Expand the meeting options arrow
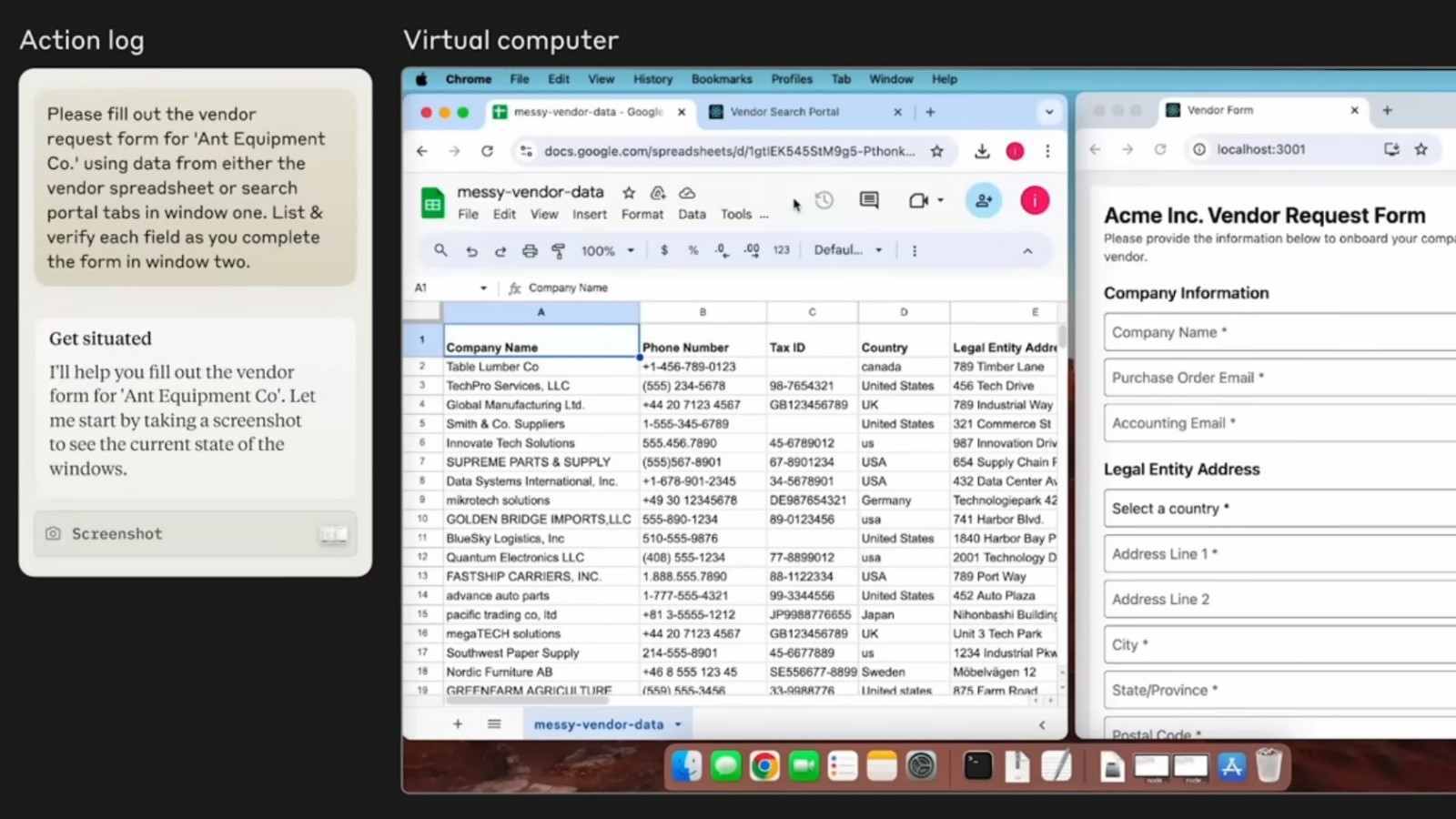This screenshot has height=819, width=1456. pyautogui.click(x=940, y=200)
